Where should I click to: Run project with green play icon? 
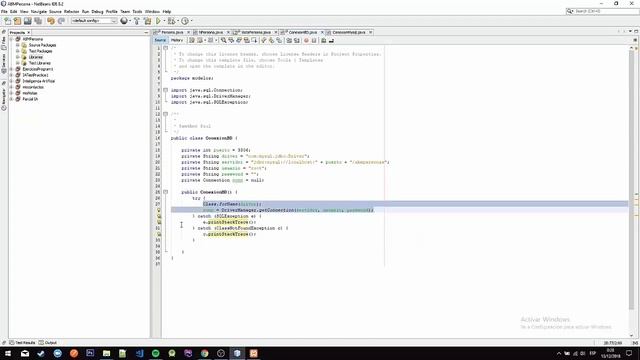[x=158, y=21]
